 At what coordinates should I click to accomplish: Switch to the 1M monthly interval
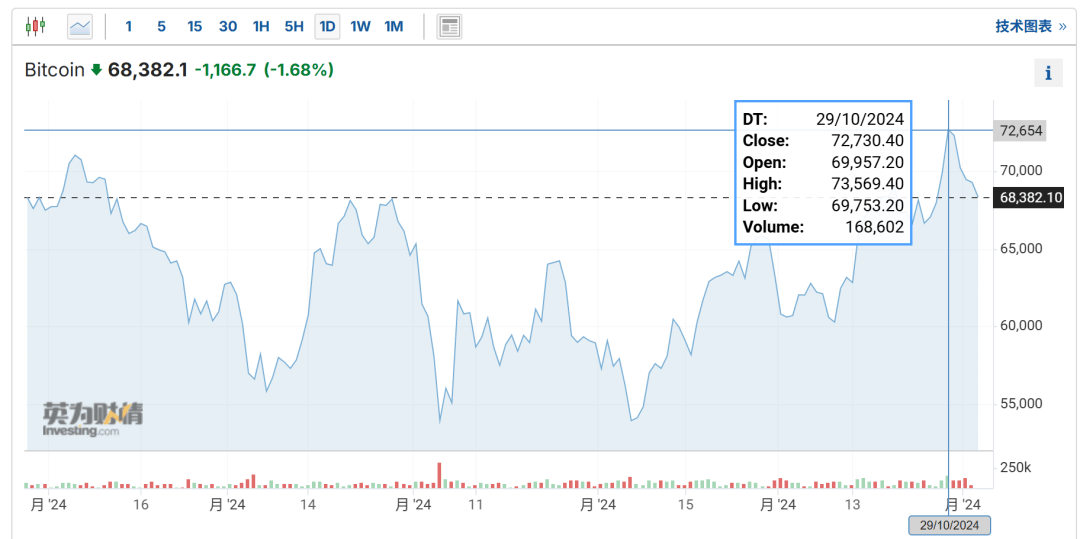point(393,27)
